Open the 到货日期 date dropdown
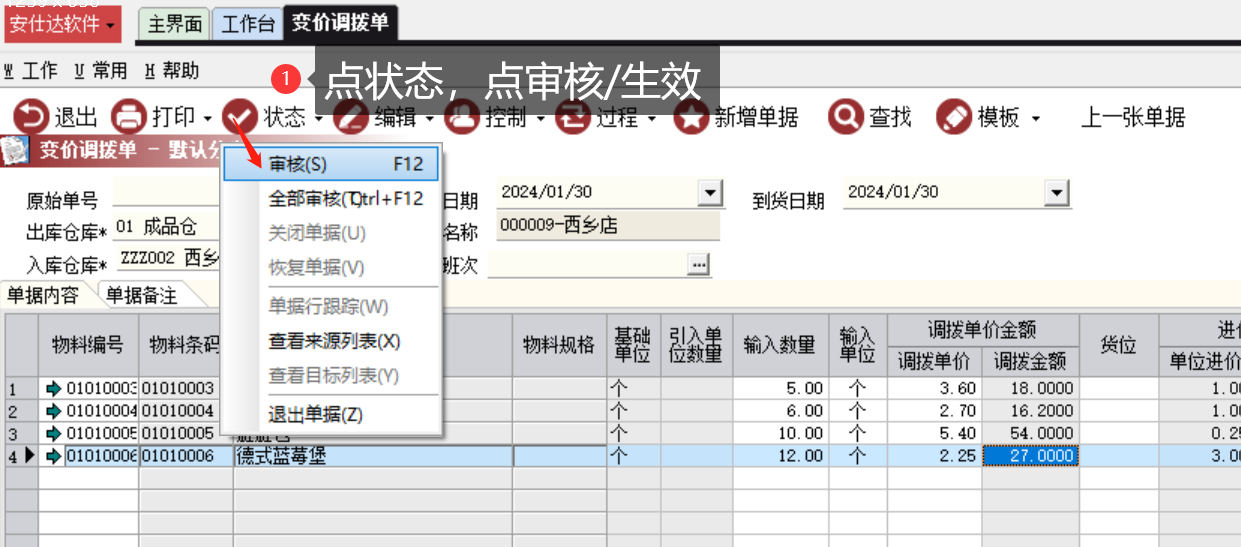This screenshot has height=547, width=1241. point(1056,193)
